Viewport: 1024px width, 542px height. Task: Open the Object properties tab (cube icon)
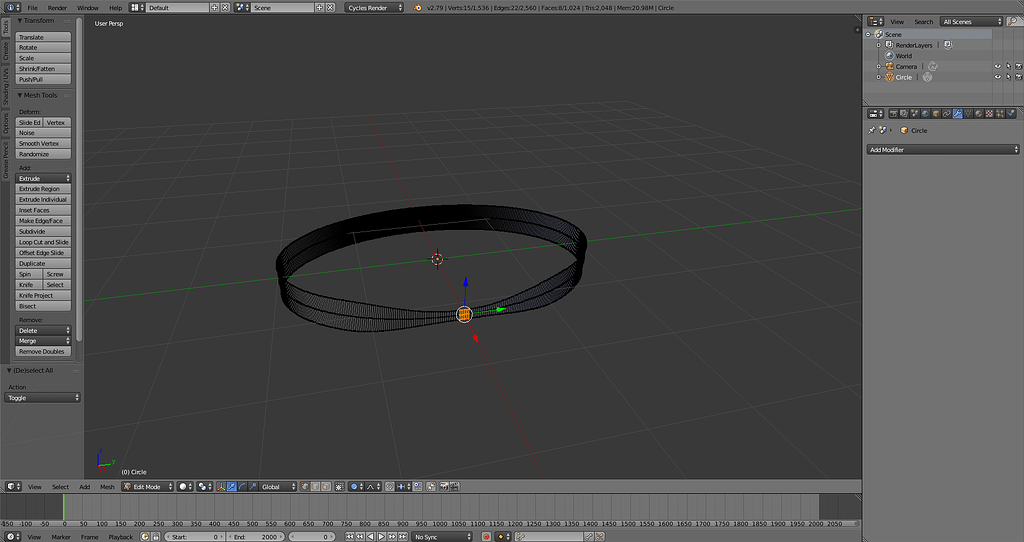point(936,114)
